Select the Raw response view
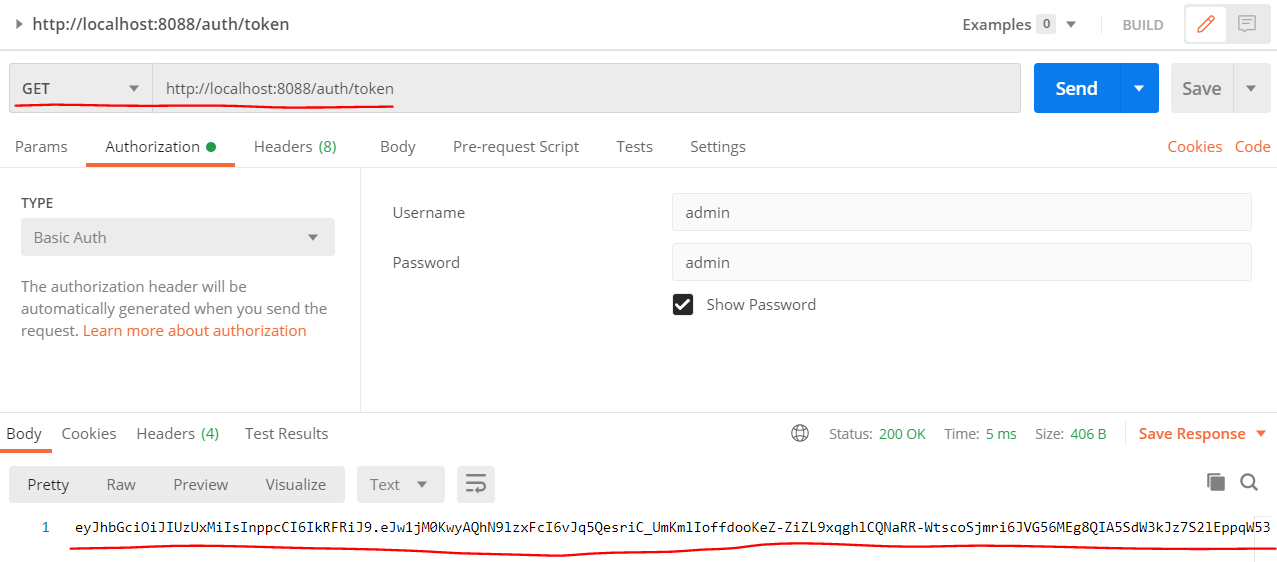1277x562 pixels. click(x=121, y=484)
